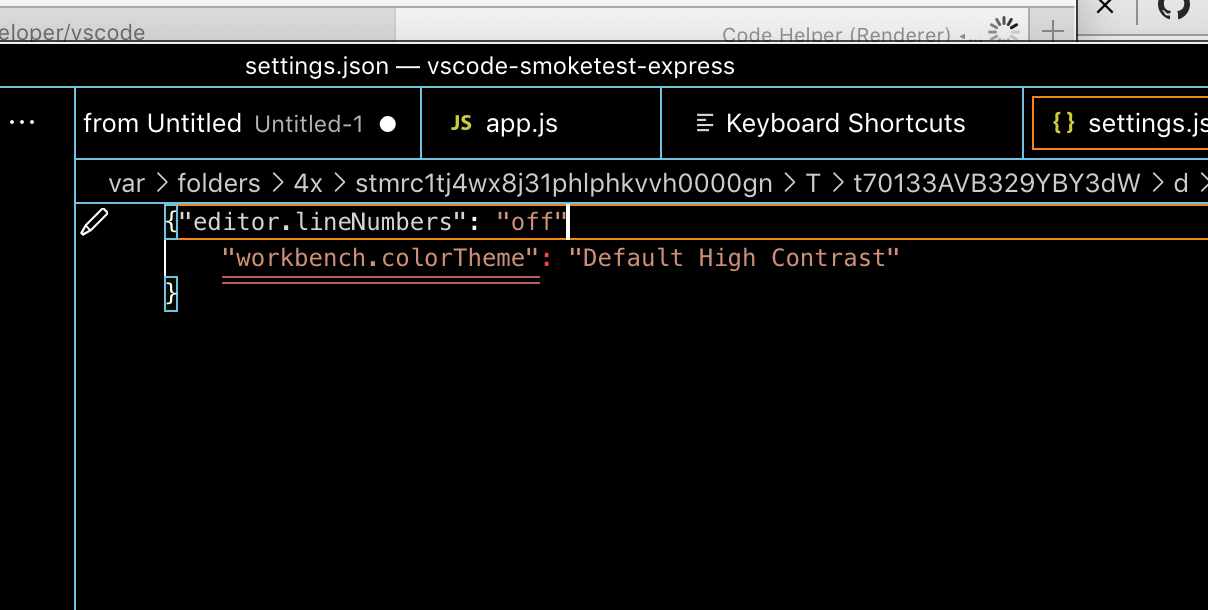Click the "off" value text
1208x610 pixels.
pos(531,222)
